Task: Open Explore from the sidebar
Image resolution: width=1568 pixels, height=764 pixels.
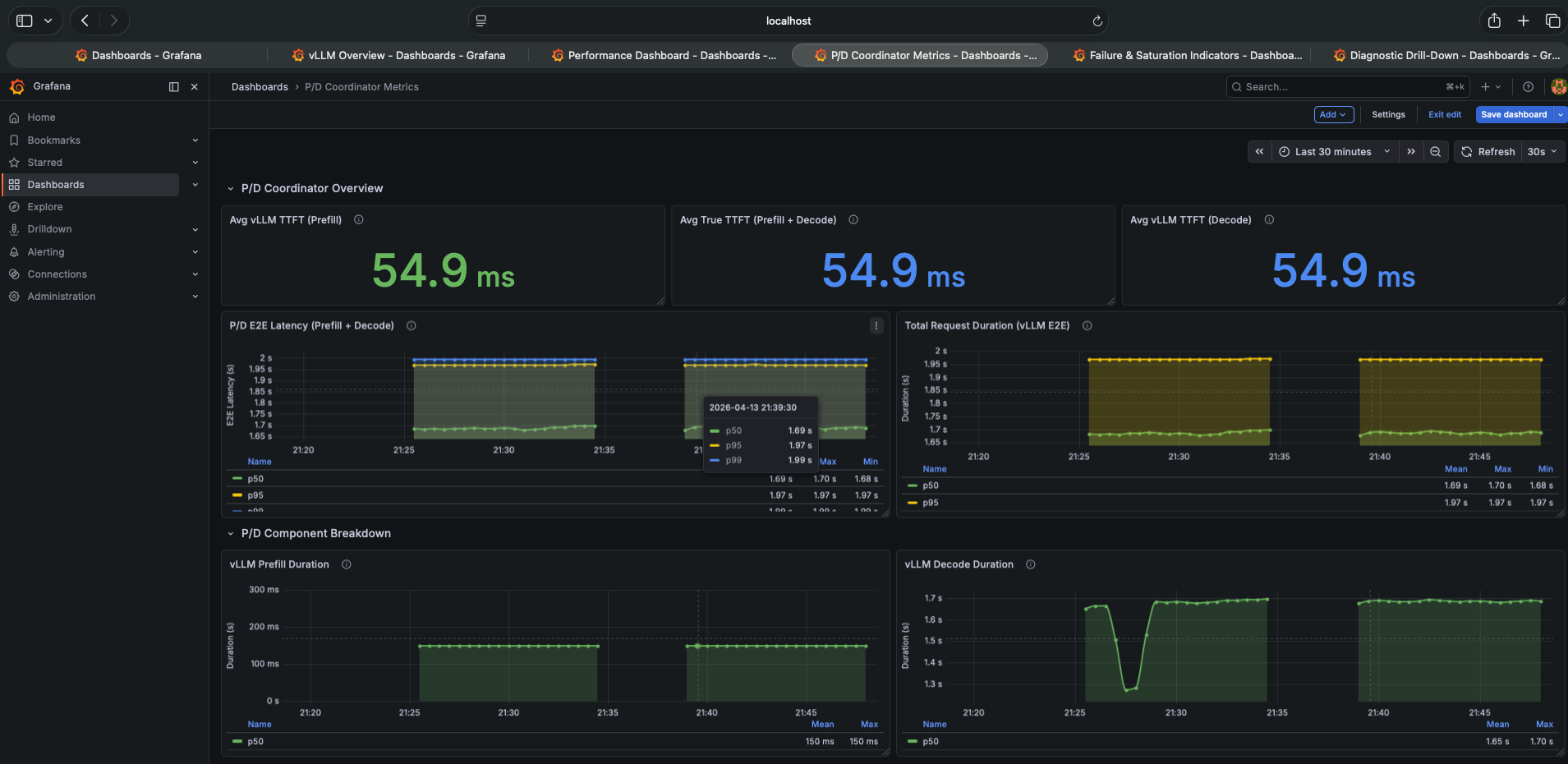Action: click(x=44, y=207)
